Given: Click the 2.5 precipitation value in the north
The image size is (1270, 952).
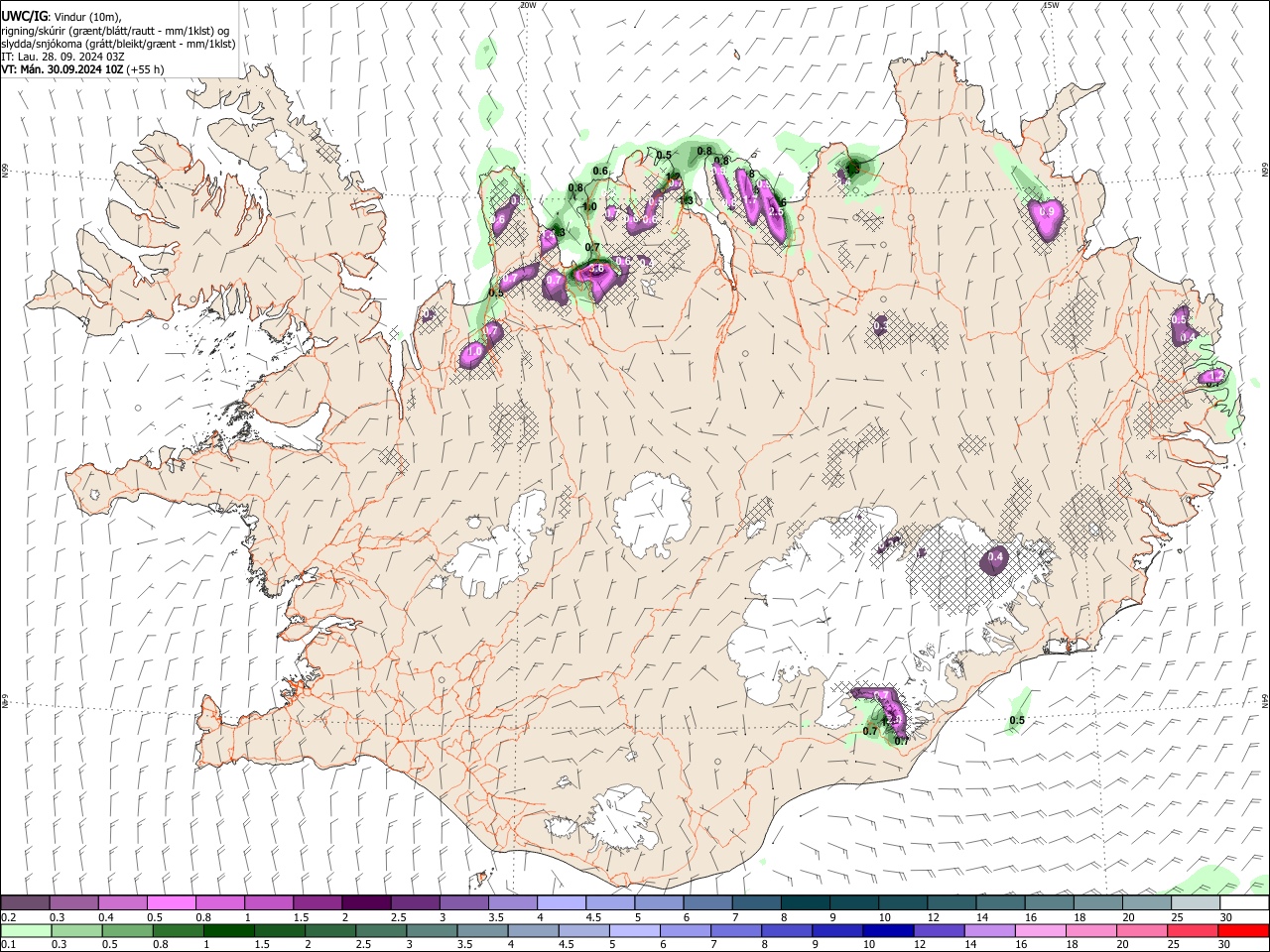Looking at the screenshot, I should coord(777,211).
